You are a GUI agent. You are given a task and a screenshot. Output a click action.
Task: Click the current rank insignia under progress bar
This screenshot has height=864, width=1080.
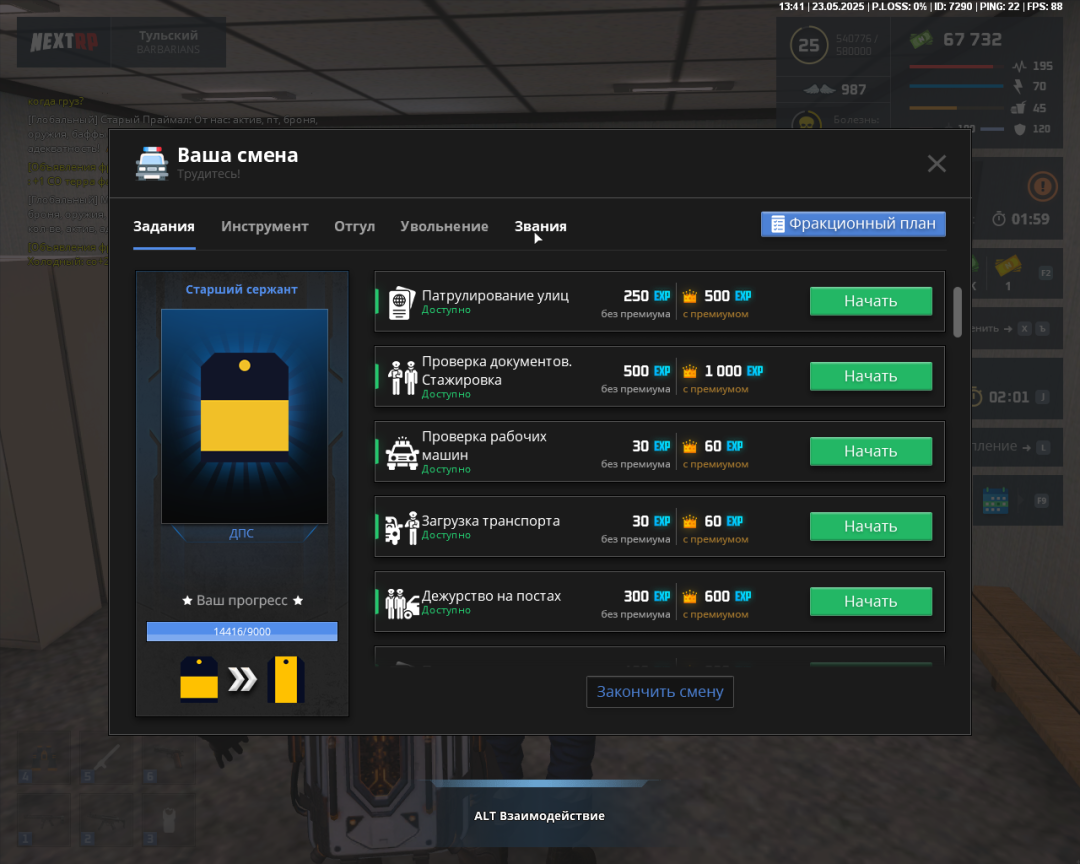(199, 680)
